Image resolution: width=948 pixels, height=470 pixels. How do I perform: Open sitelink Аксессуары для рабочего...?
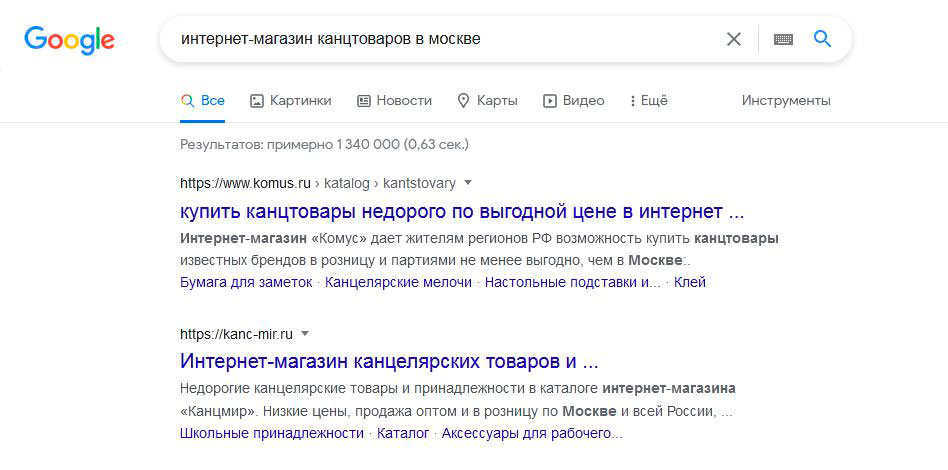tap(532, 433)
